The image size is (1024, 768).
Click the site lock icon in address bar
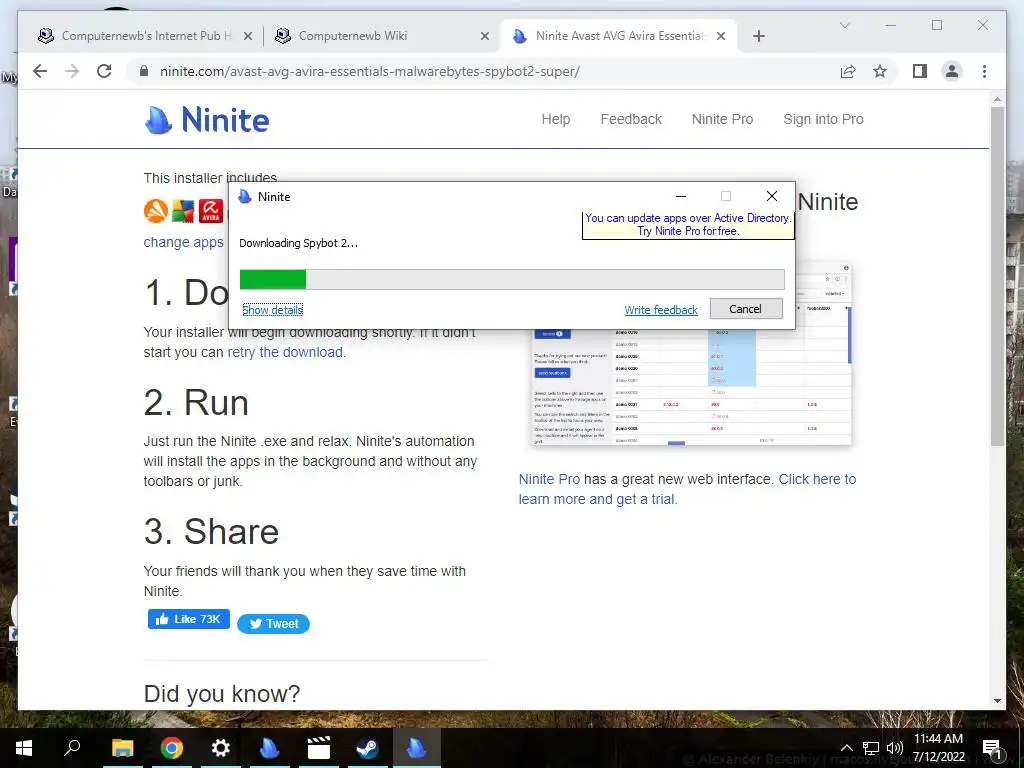[144, 71]
